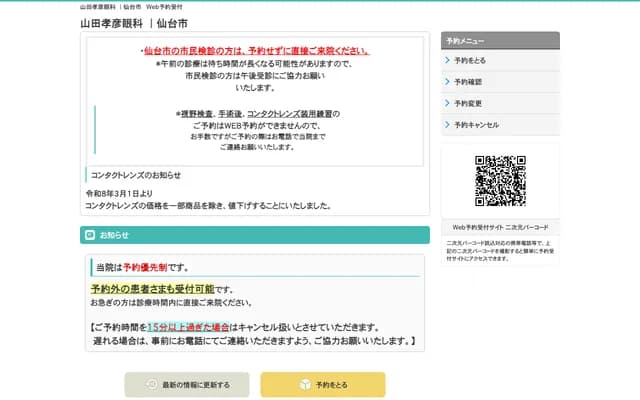Click the QR code for the booking site
Viewport: 640px width, 400px height.
[500, 181]
